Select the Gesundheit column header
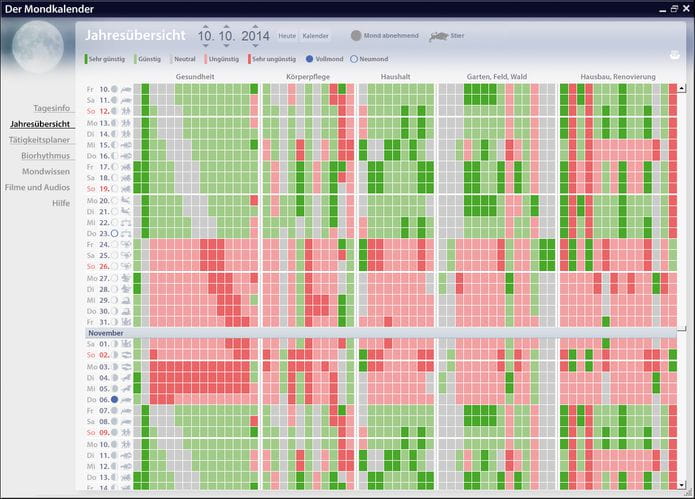Viewport: 695px width, 499px height. click(195, 76)
